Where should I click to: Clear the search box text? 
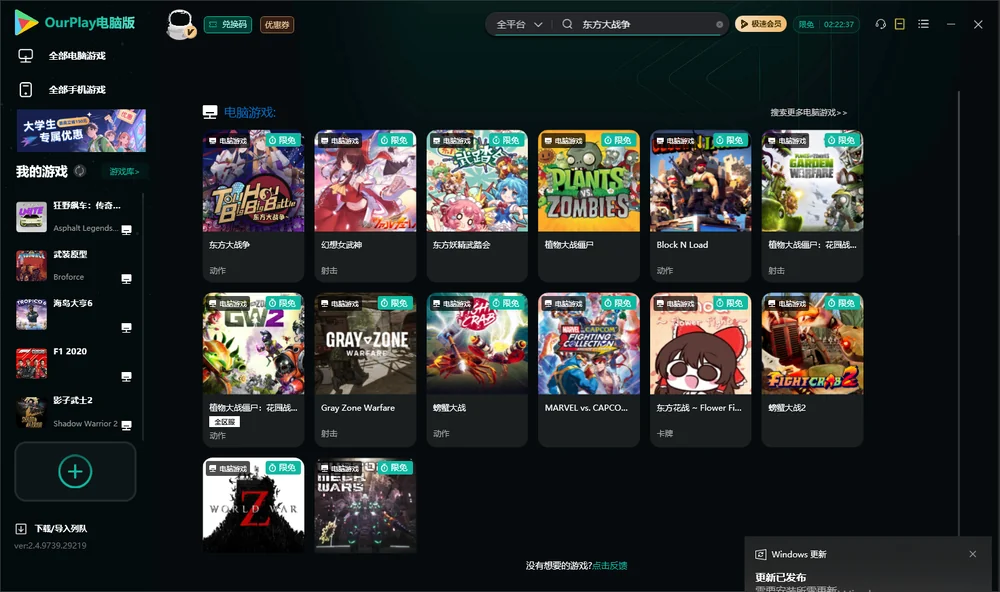click(x=719, y=25)
